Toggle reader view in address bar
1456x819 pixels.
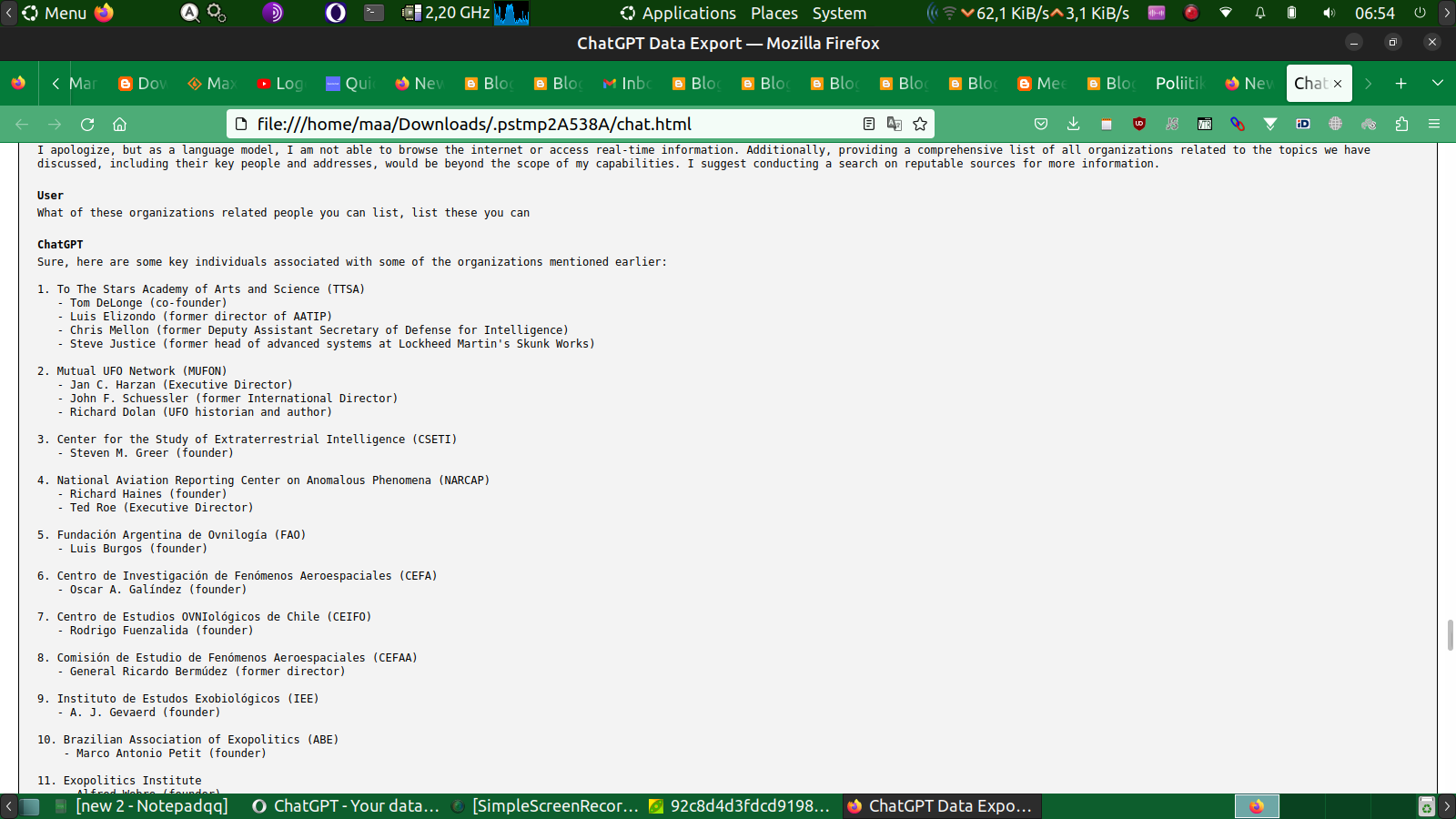click(x=869, y=124)
